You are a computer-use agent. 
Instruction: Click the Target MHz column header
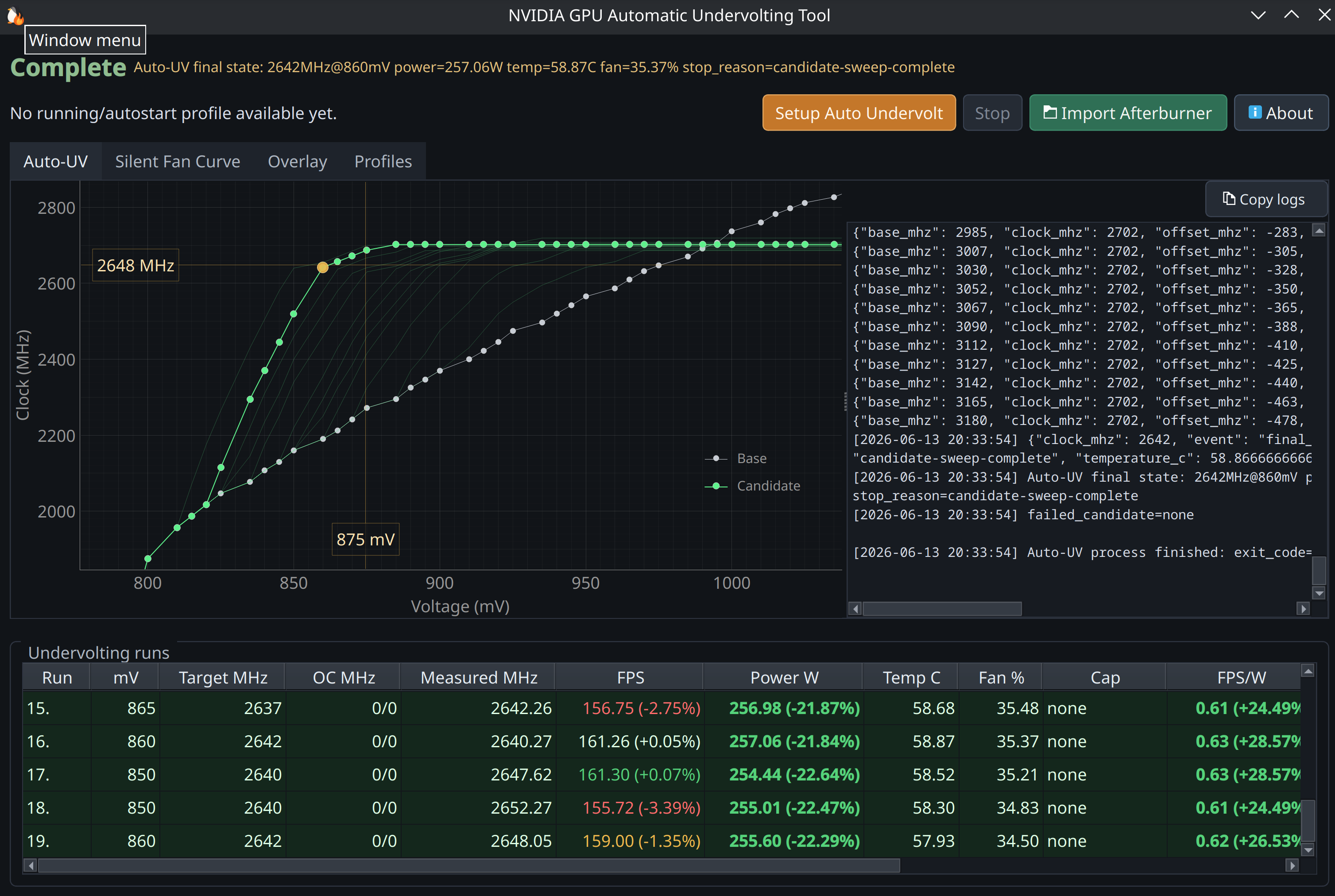pyautogui.click(x=223, y=678)
